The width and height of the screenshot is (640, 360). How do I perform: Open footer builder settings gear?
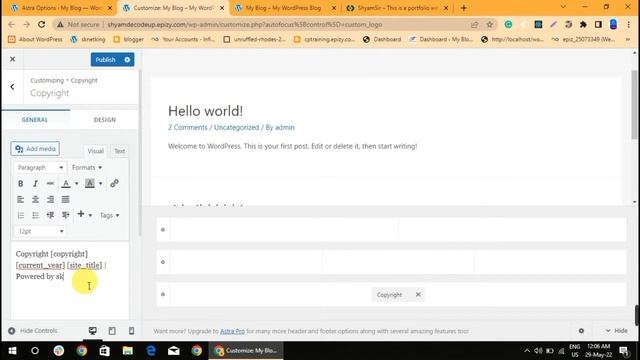pos(581,331)
